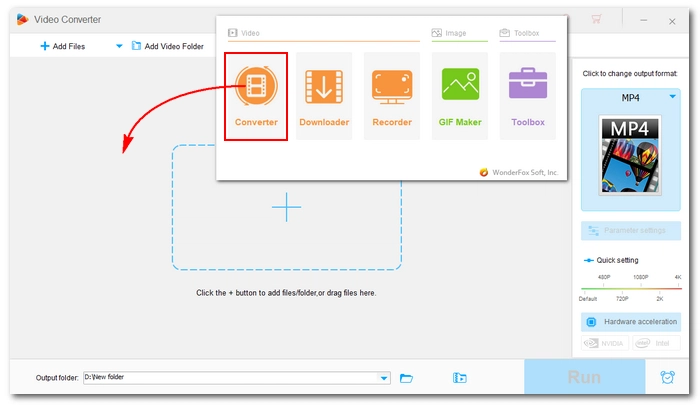The width and height of the screenshot is (700, 405).
Task: Select the Video section tab
Action: point(244,33)
